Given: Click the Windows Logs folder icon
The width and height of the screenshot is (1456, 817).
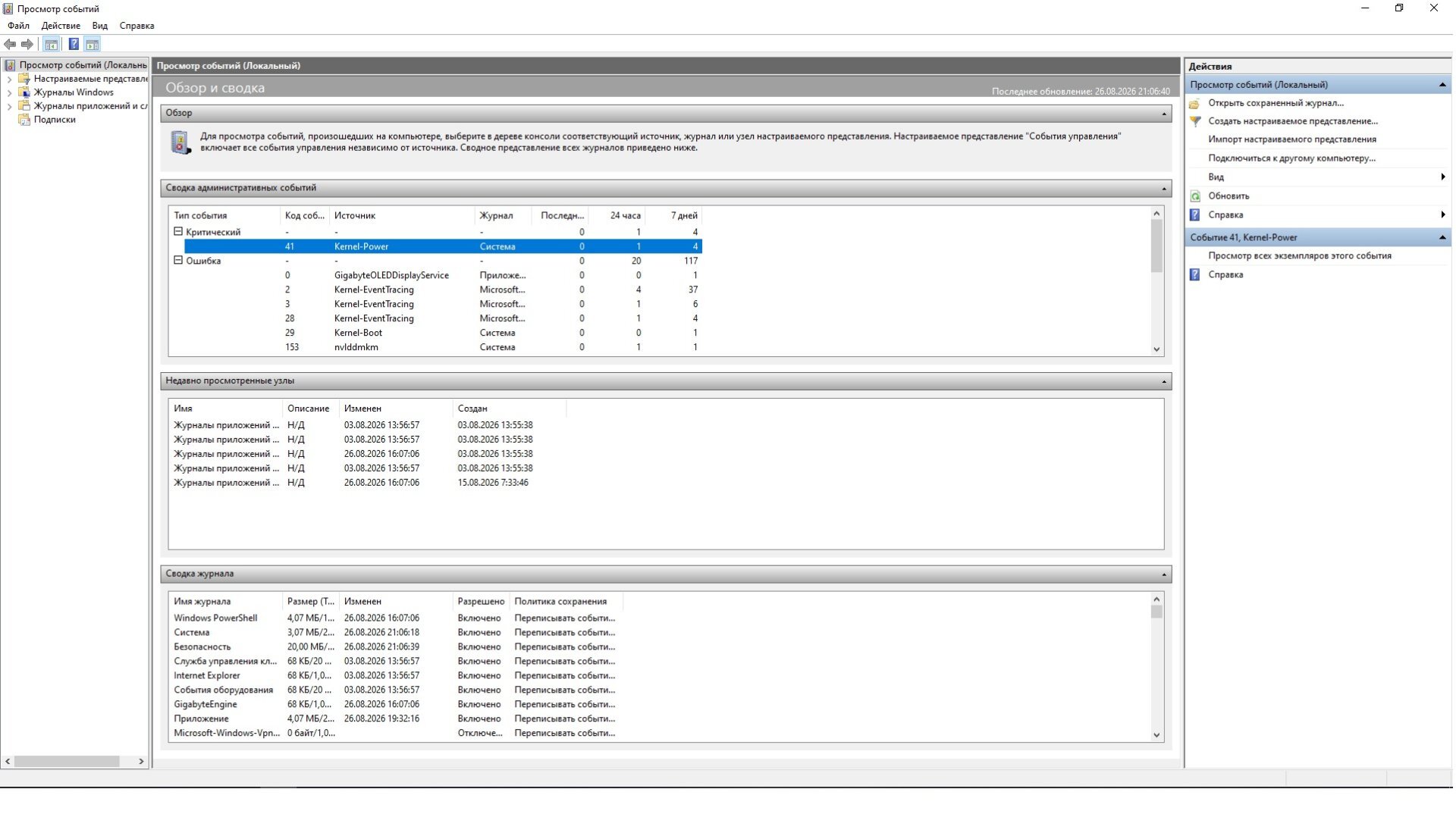Looking at the screenshot, I should 24,92.
